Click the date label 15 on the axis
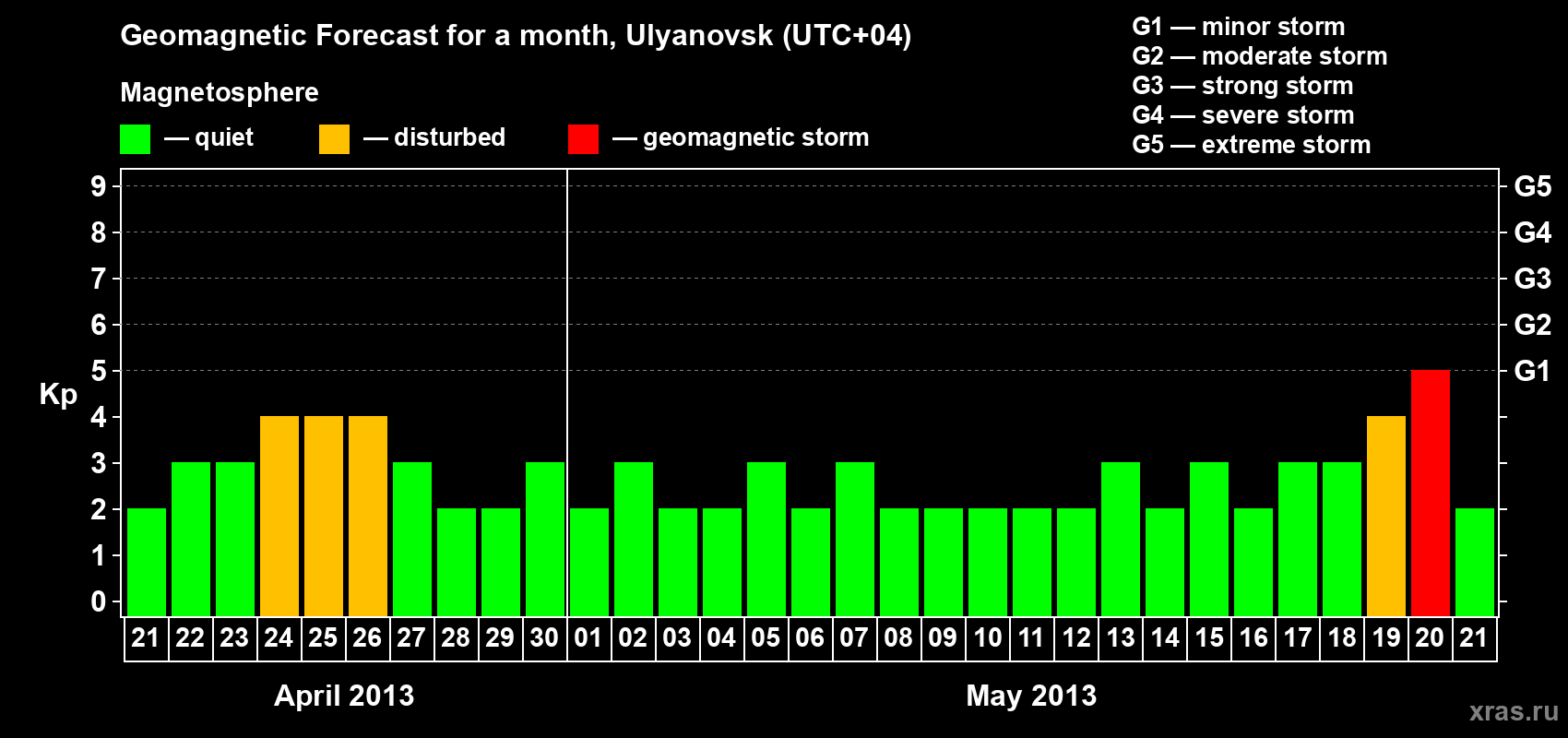Image resolution: width=1568 pixels, height=738 pixels. tap(1208, 638)
